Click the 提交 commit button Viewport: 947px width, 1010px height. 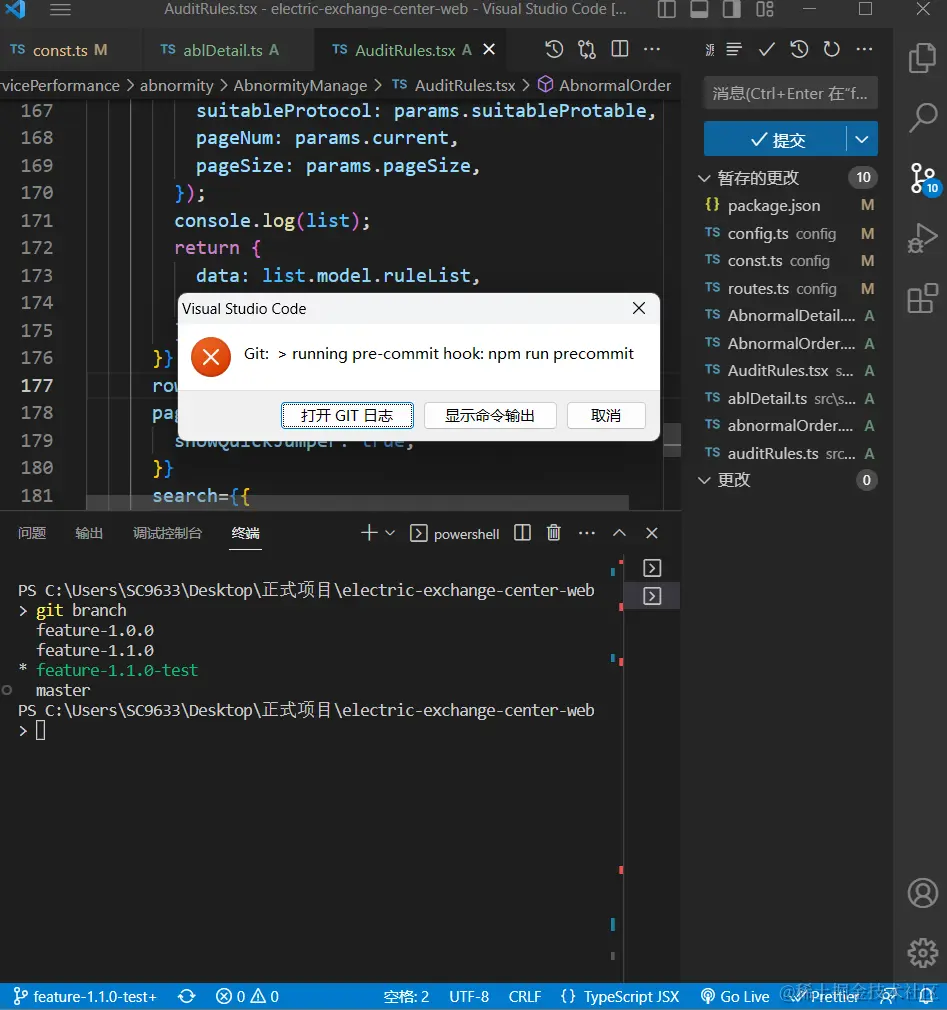(775, 139)
